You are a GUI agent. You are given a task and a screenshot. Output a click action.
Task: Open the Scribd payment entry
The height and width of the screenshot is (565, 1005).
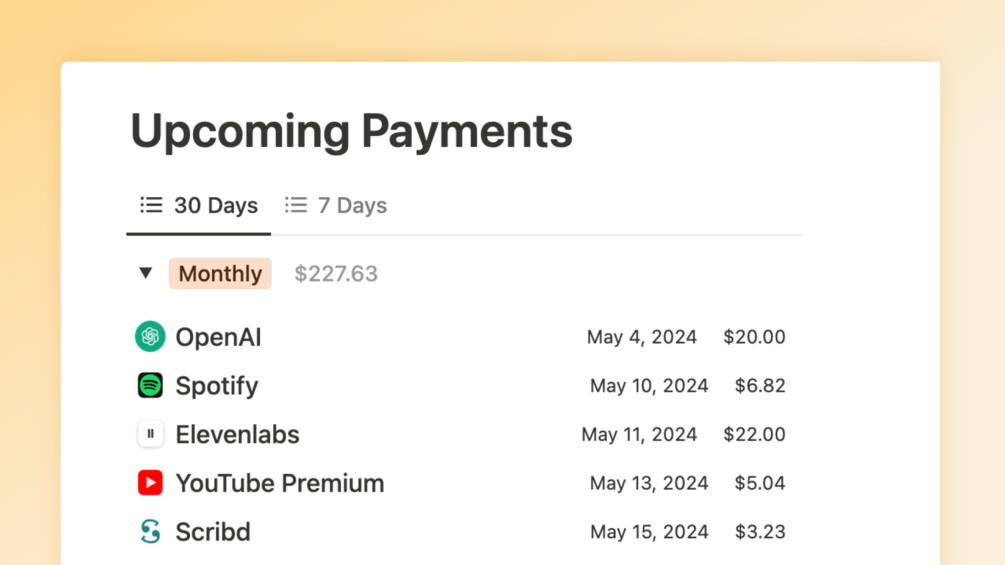coord(212,531)
